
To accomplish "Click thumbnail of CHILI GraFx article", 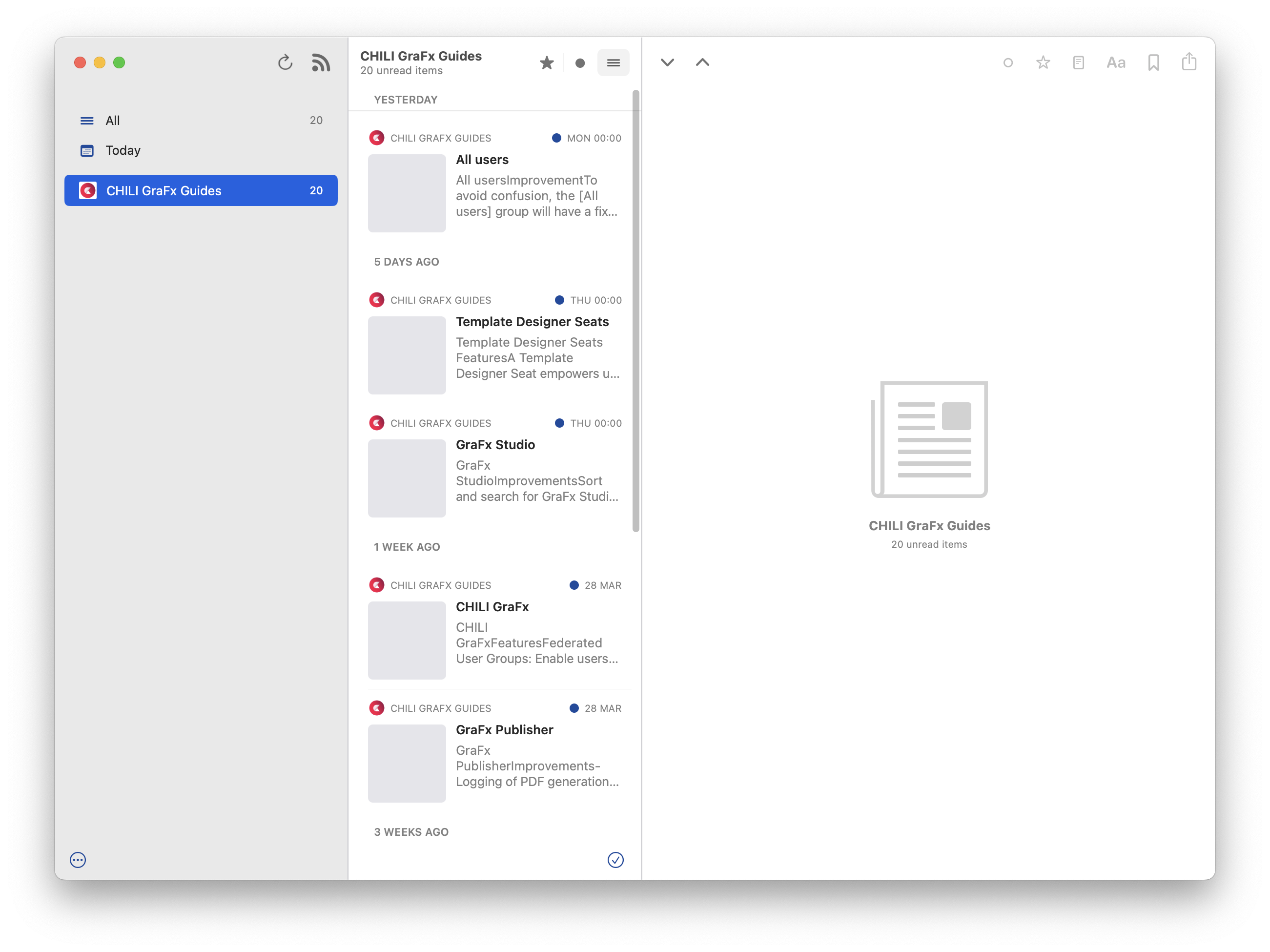I will point(407,640).
